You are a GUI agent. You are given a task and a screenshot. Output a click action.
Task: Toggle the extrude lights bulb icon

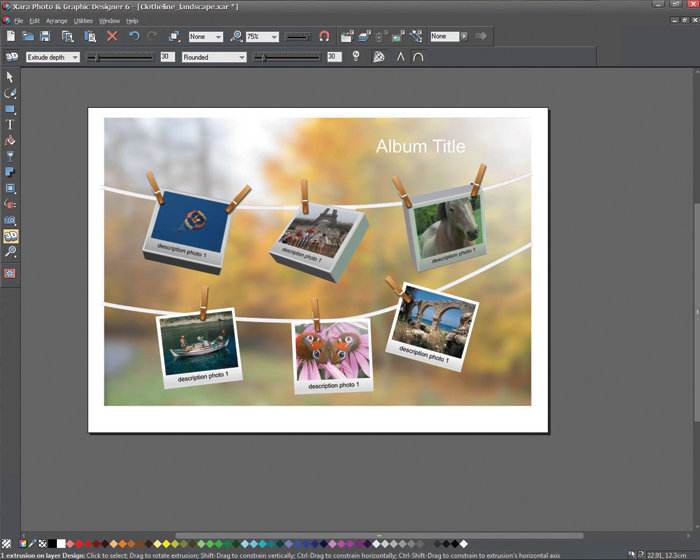pos(356,56)
